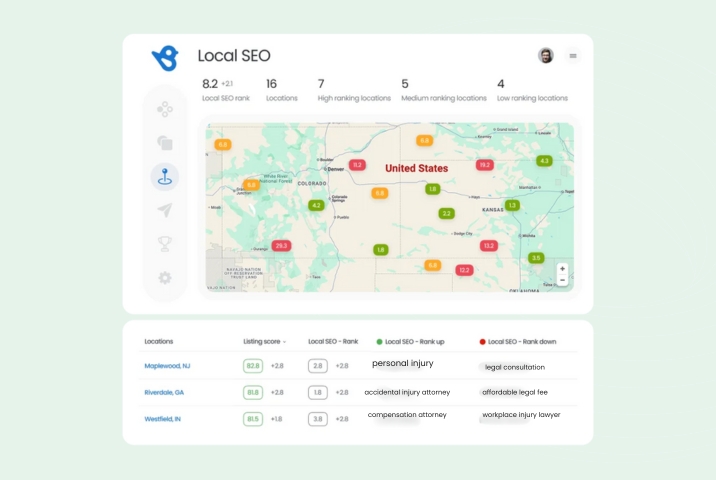The width and height of the screenshot is (716, 480).
Task: Select orange 6.8 marker near Grand Junction
Action: coord(251,185)
